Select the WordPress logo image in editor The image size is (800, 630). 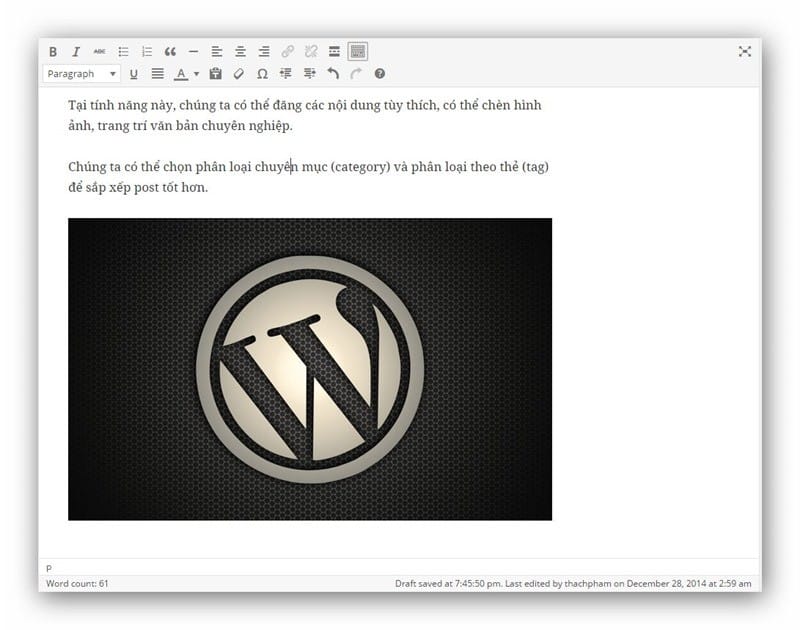(x=310, y=369)
